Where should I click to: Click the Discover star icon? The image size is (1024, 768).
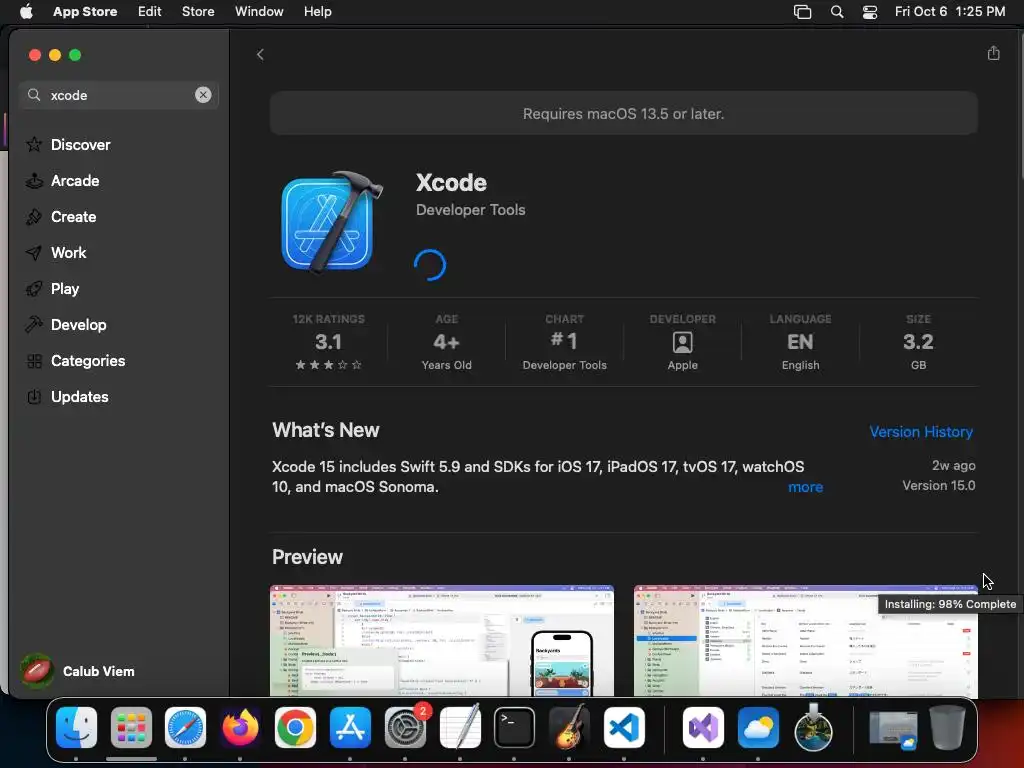tap(34, 144)
